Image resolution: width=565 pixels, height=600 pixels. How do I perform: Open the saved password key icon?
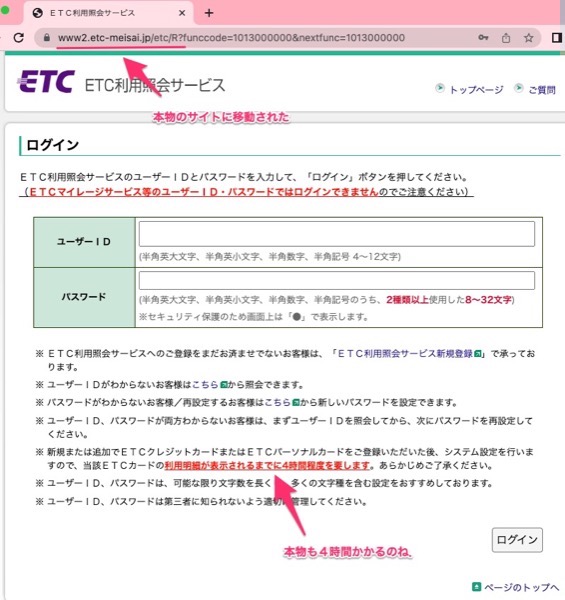483,38
